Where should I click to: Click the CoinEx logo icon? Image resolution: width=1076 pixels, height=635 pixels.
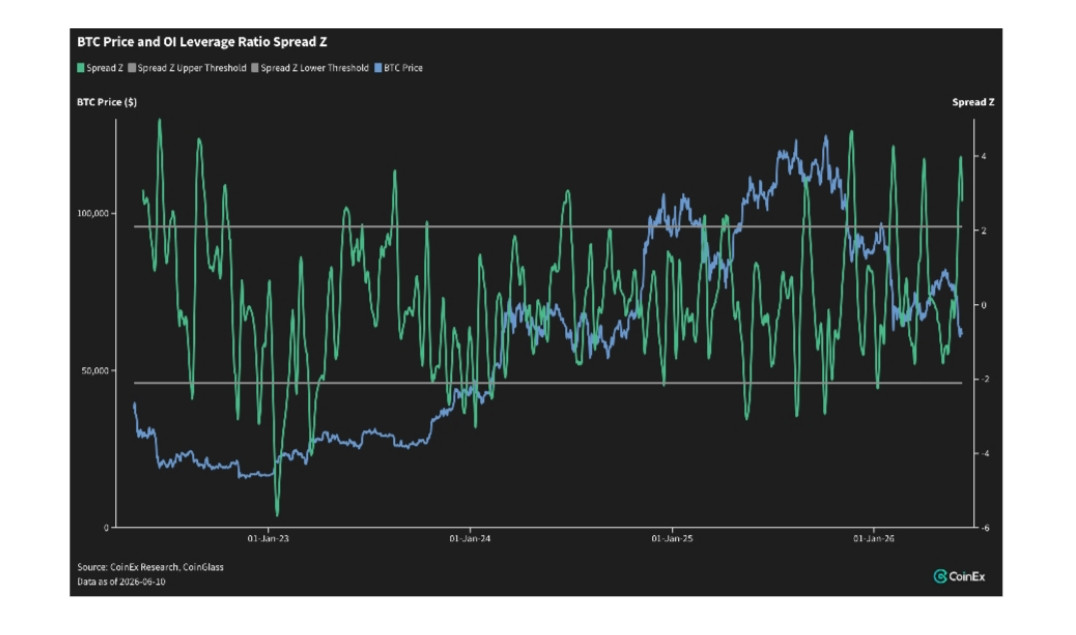coord(940,577)
